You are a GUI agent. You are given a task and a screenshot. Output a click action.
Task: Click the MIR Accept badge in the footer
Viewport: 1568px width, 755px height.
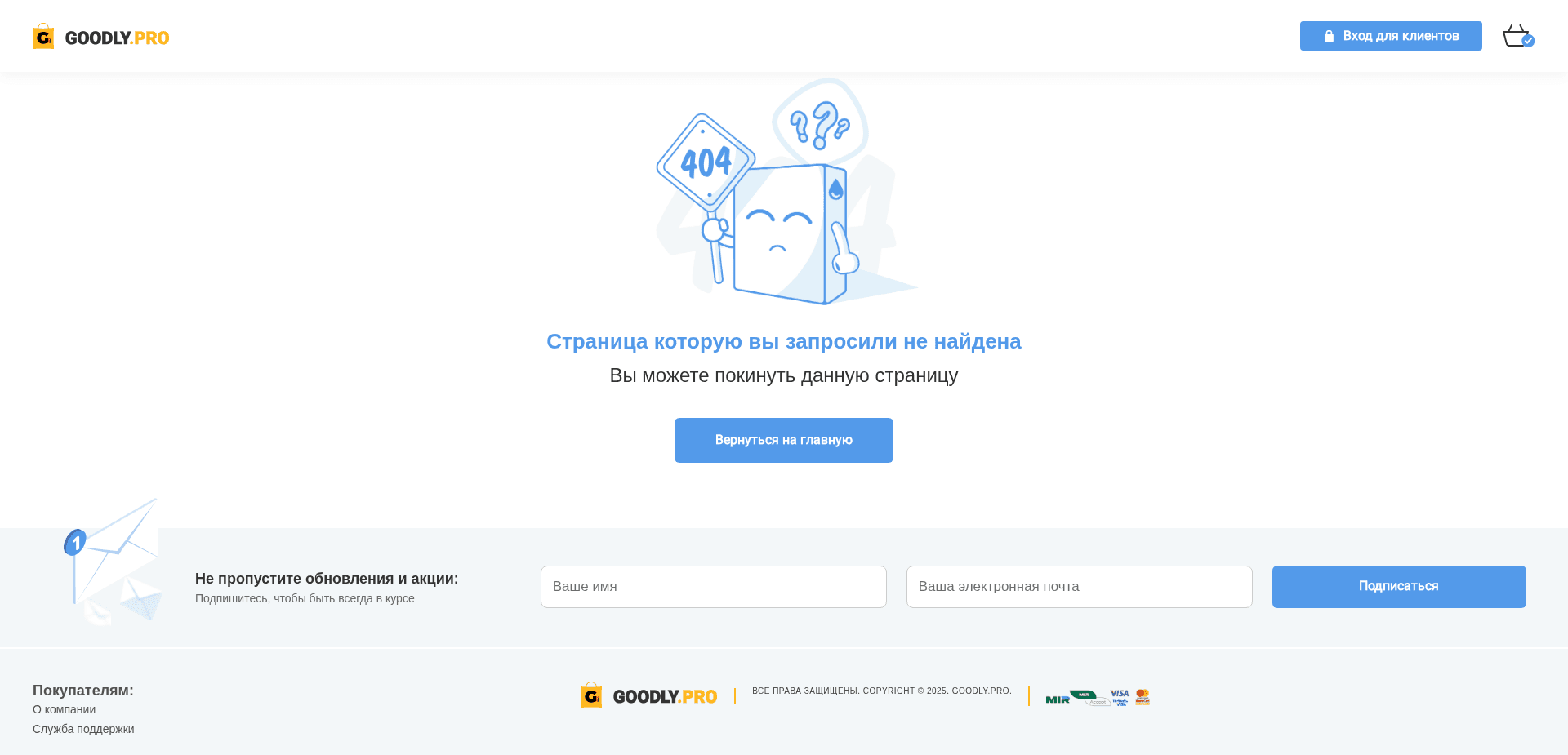(x=1090, y=698)
